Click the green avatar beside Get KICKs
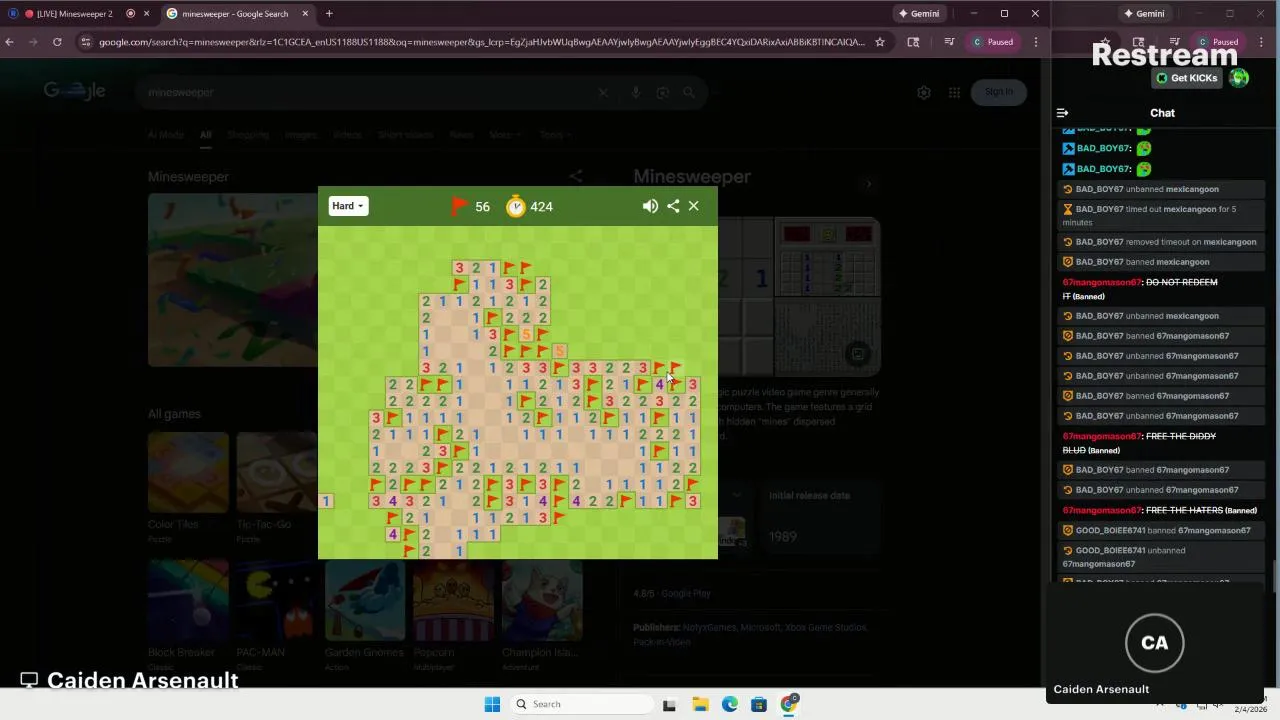This screenshot has height=720, width=1280. 1239,78
